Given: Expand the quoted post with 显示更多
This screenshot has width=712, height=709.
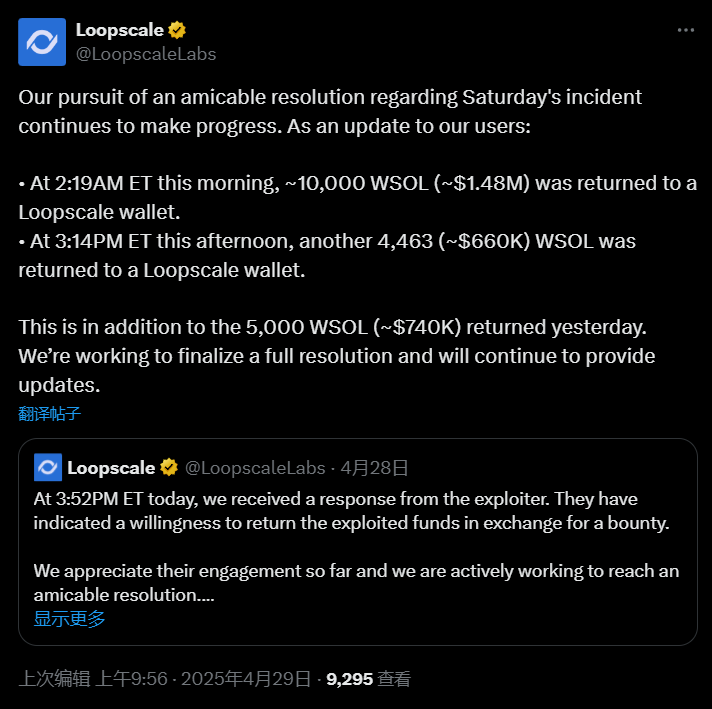Looking at the screenshot, I should click(x=69, y=619).
